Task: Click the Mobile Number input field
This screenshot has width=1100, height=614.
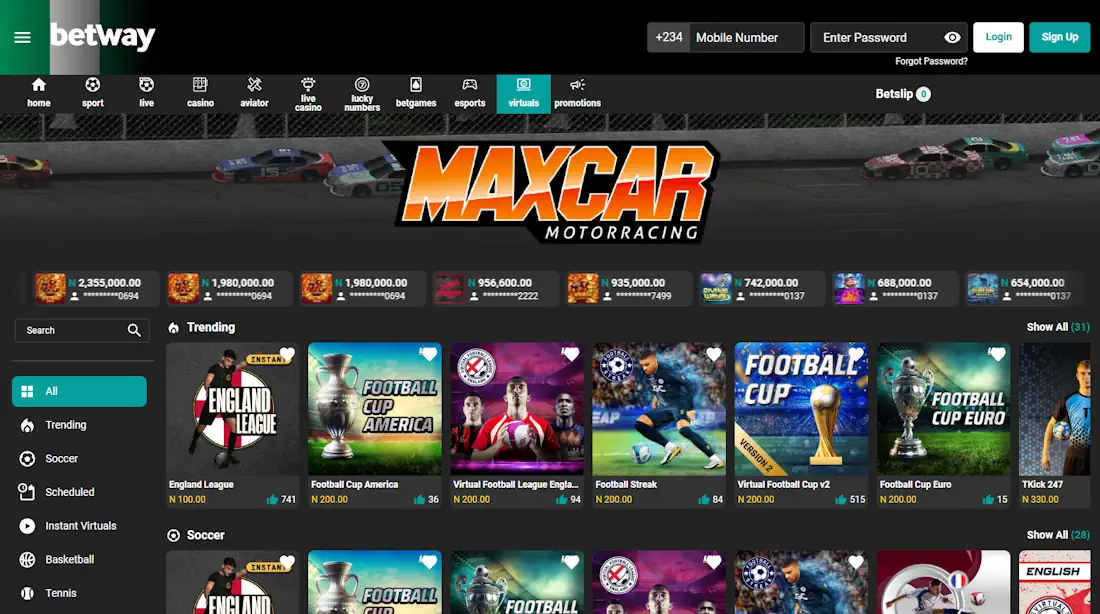Action: click(745, 37)
